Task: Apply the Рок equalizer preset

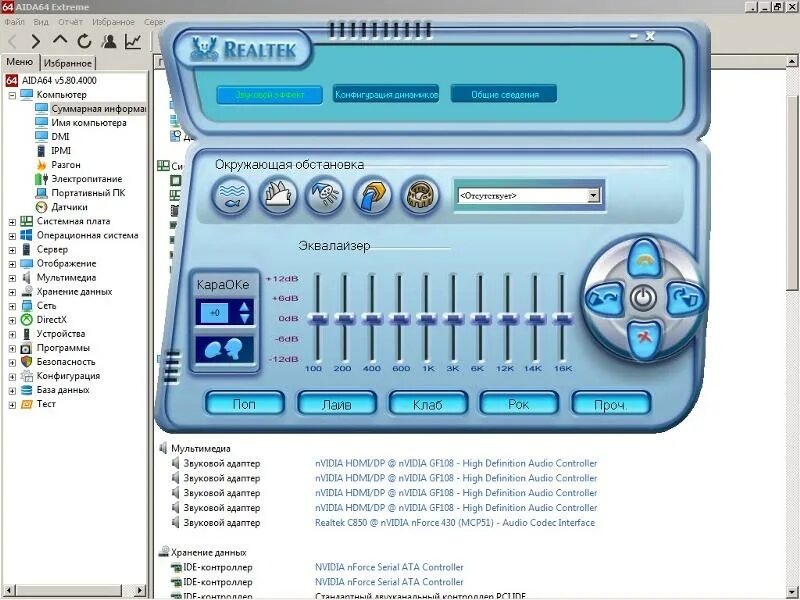Action: pyautogui.click(x=518, y=404)
